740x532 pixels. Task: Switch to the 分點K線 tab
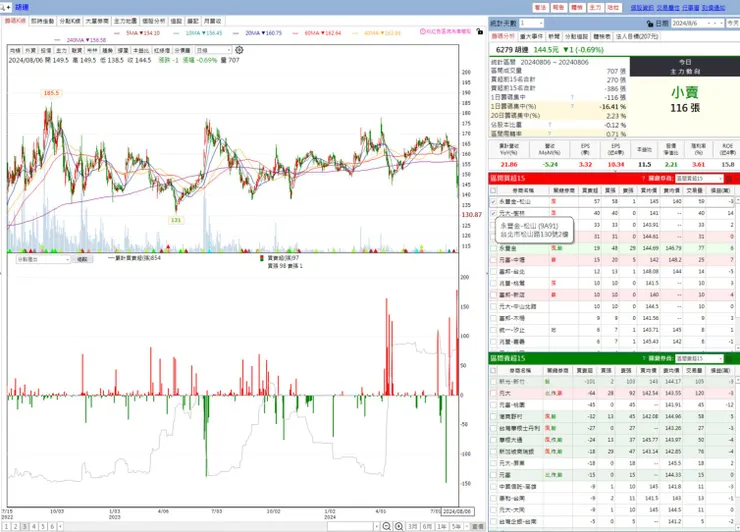pos(70,21)
